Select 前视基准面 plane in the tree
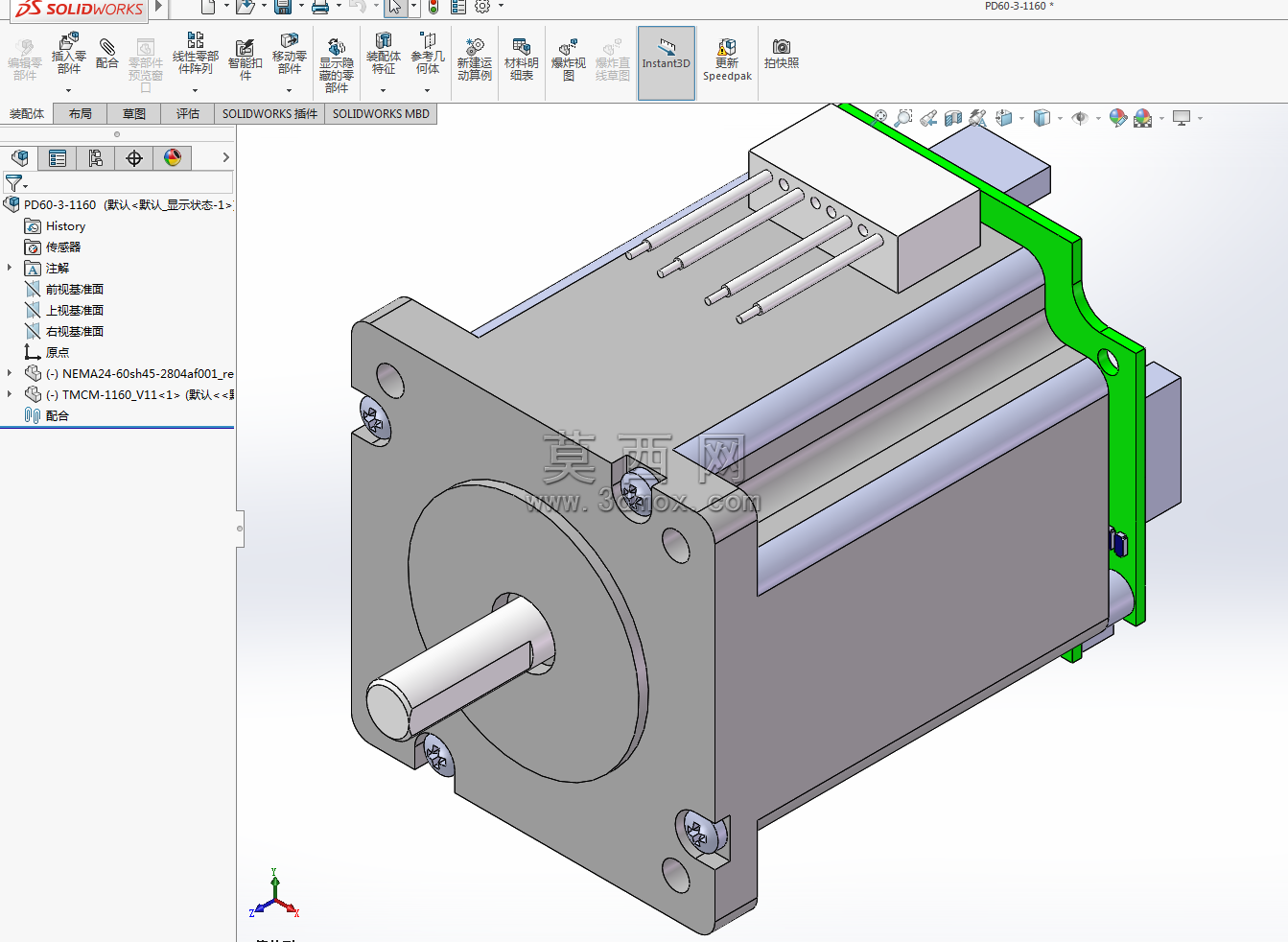Screen dimensions: 1288x942 pyautogui.click(x=74, y=289)
